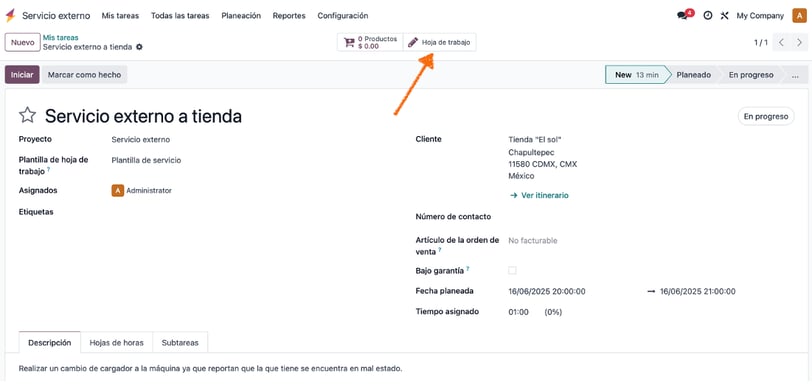Open the Productos shopping cart button

[x=370, y=42]
